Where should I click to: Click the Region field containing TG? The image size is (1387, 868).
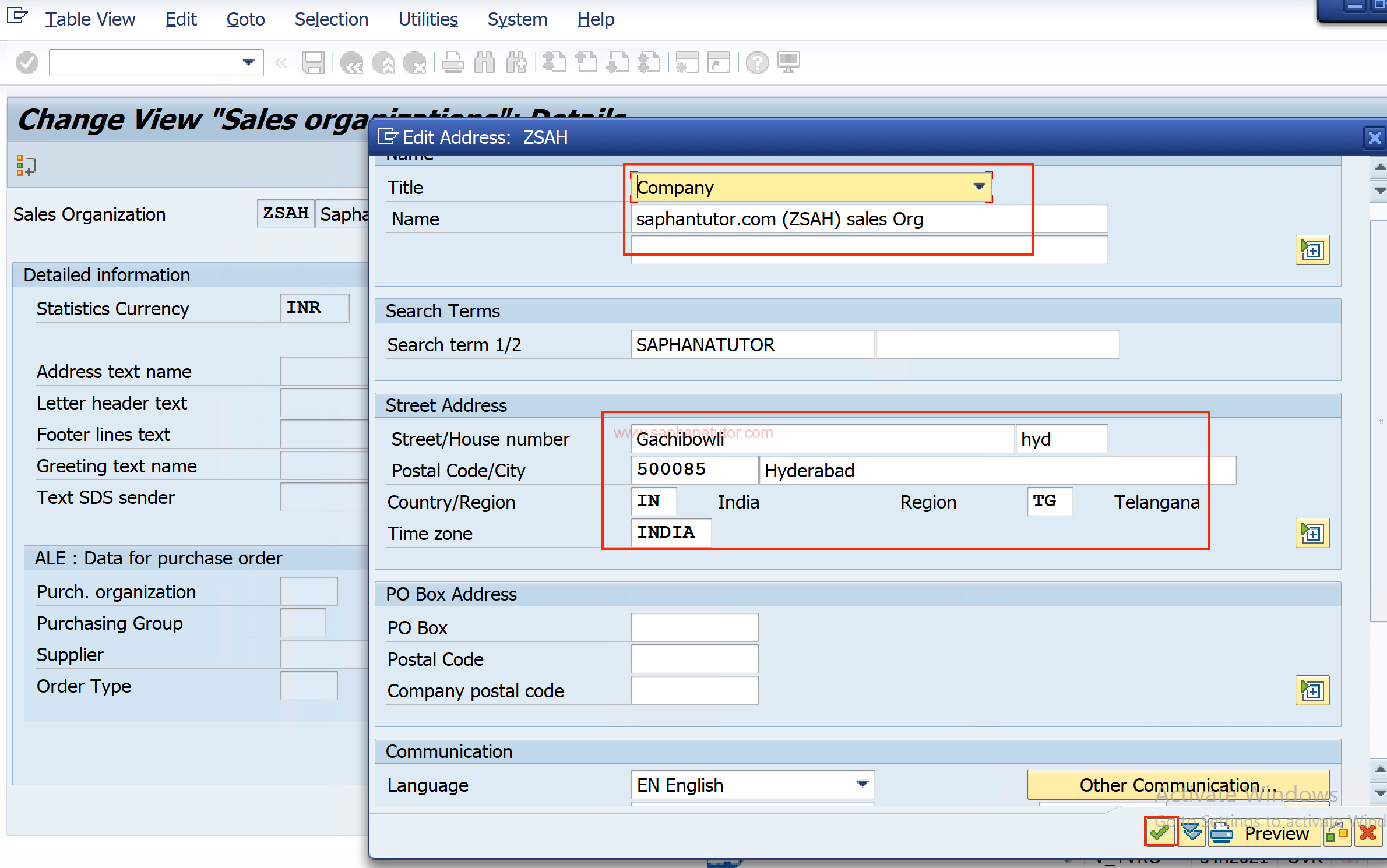click(1050, 502)
